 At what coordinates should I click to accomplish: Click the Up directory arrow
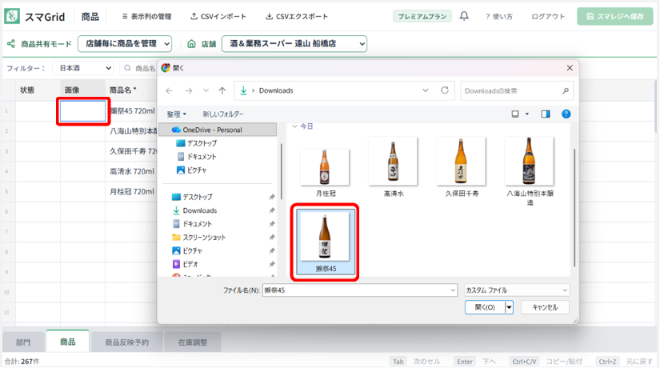222,91
